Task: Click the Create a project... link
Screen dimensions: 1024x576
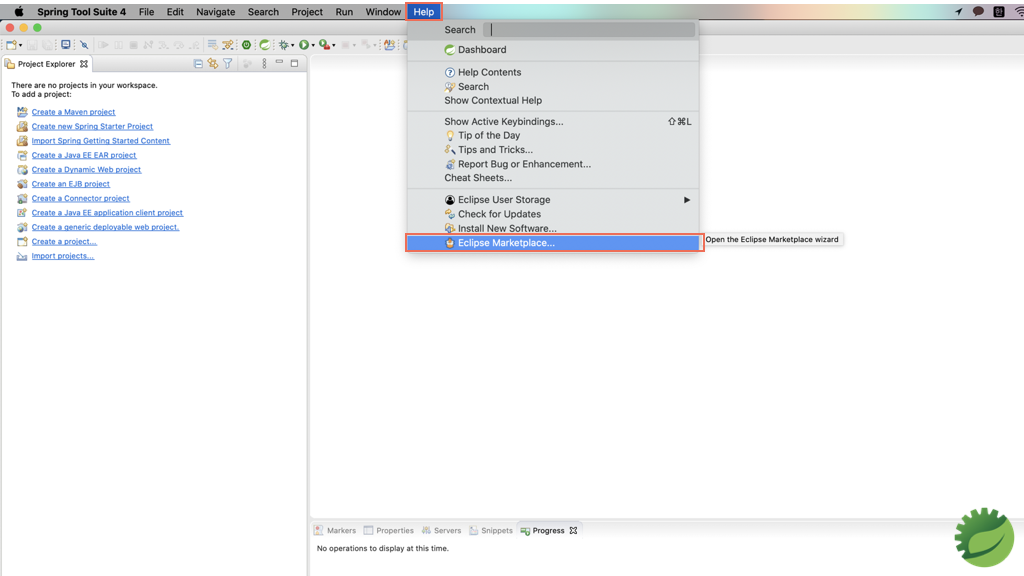Action: (x=64, y=241)
